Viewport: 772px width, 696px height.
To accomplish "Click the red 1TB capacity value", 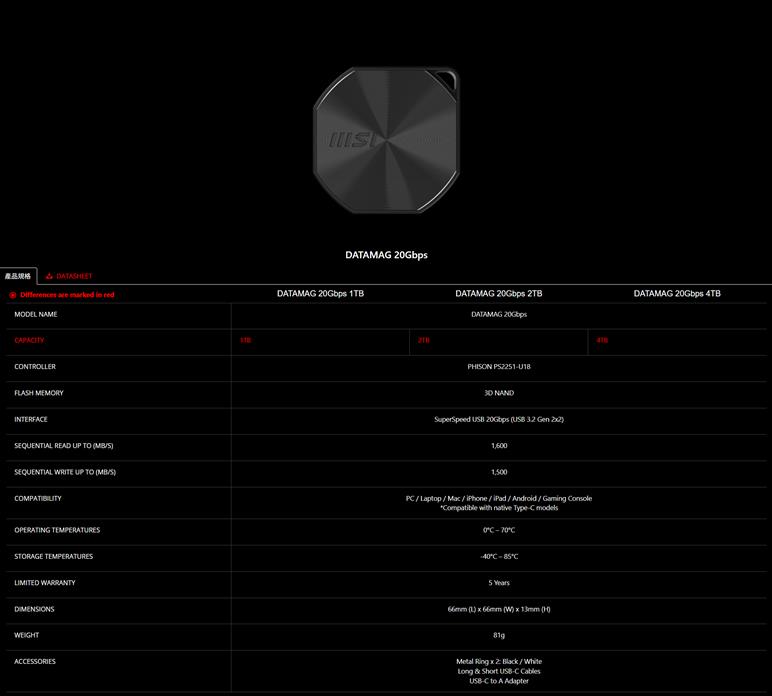I will (x=245, y=340).
